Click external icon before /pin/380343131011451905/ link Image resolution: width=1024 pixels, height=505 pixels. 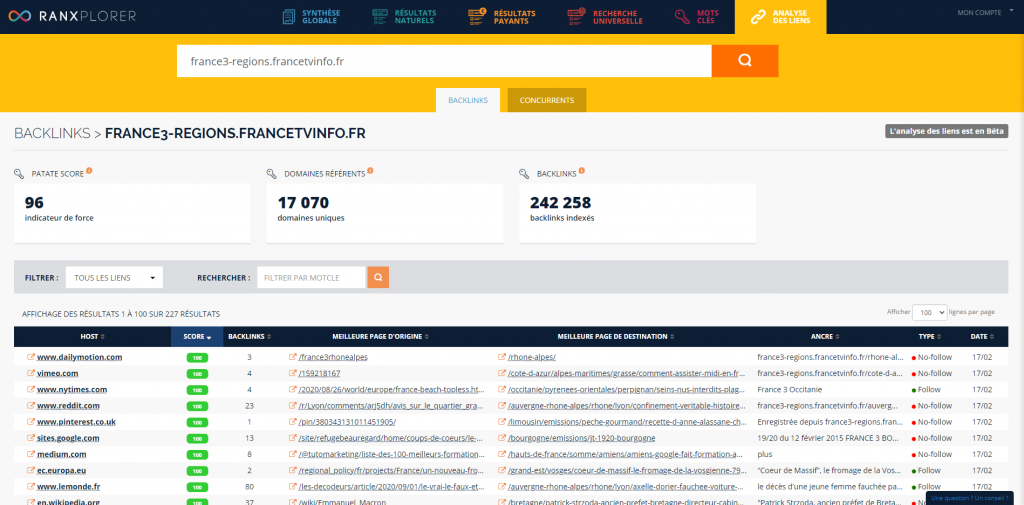tap(293, 421)
